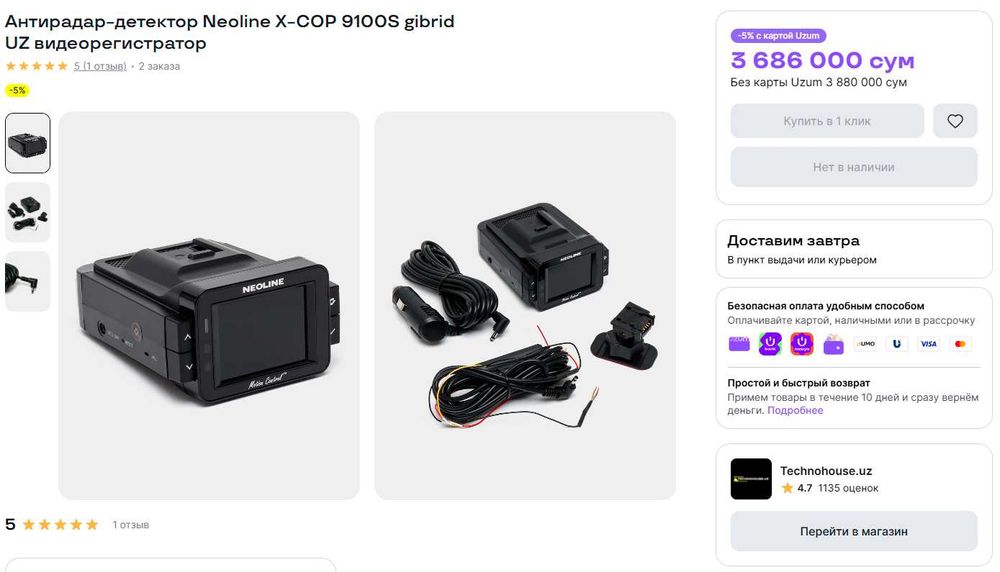Click the Uzum Nasiya installment icon
The width and height of the screenshot is (1000, 572).
(x=802, y=344)
